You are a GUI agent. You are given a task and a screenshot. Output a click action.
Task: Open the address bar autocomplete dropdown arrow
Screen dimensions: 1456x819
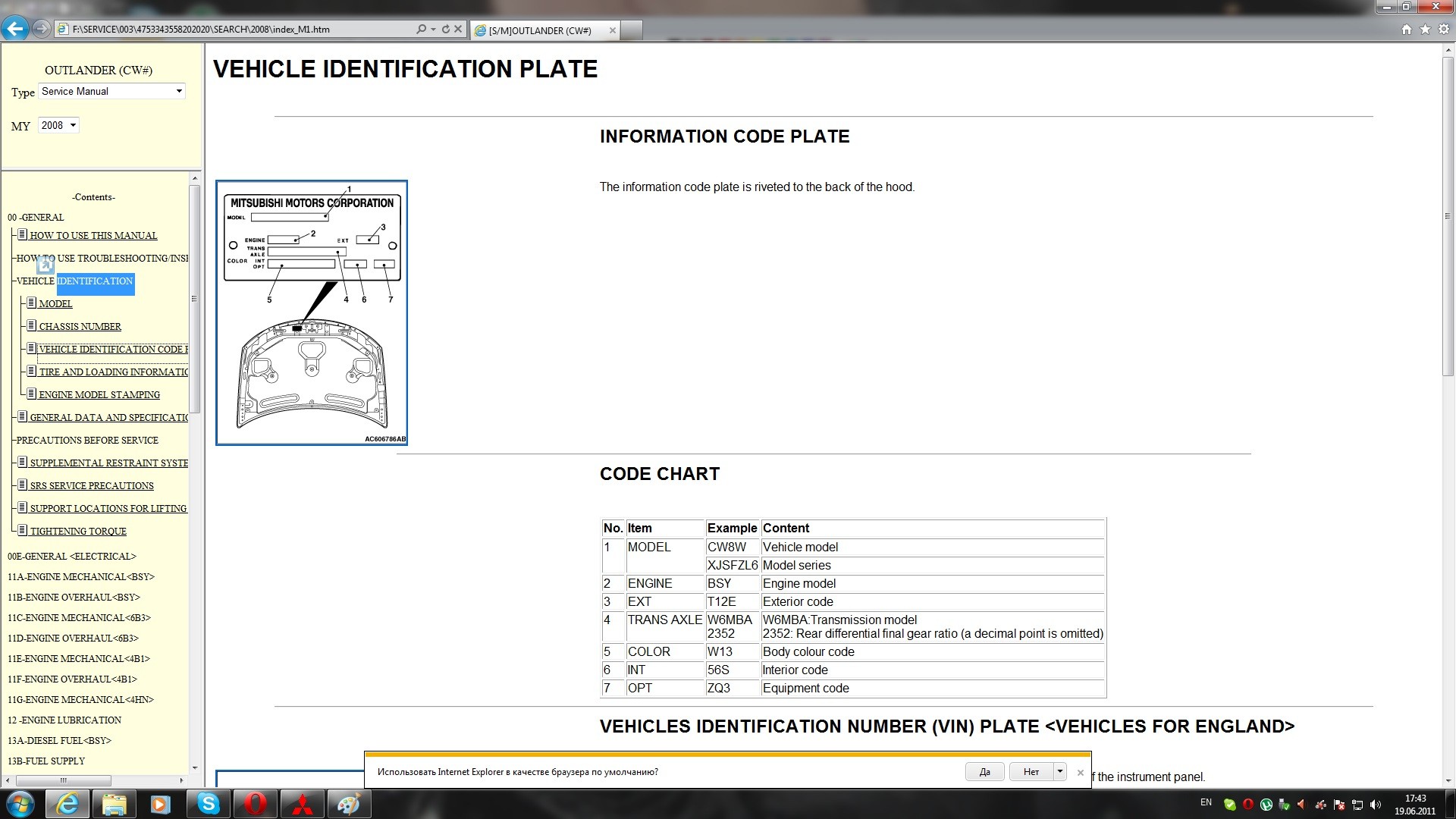[433, 29]
